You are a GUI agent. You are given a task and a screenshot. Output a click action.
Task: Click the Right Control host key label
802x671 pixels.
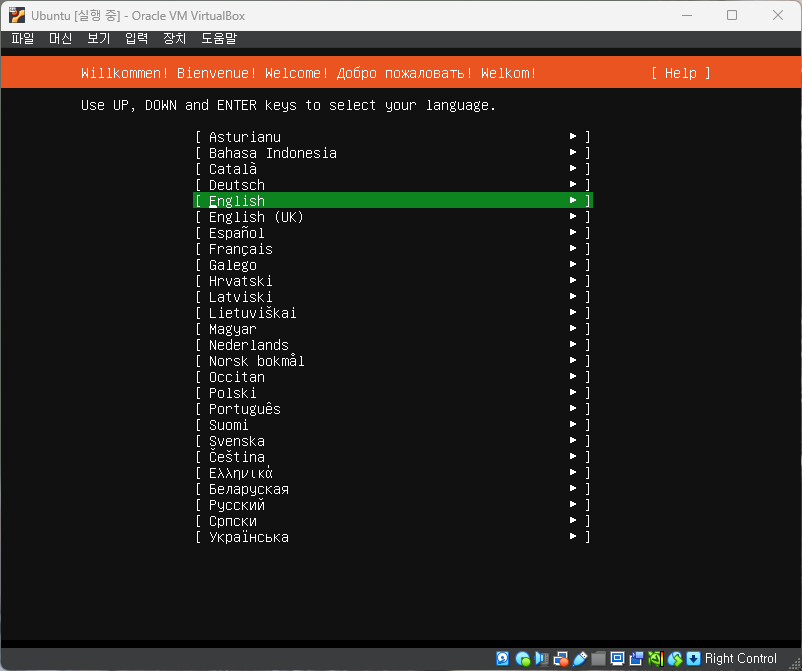click(740, 658)
